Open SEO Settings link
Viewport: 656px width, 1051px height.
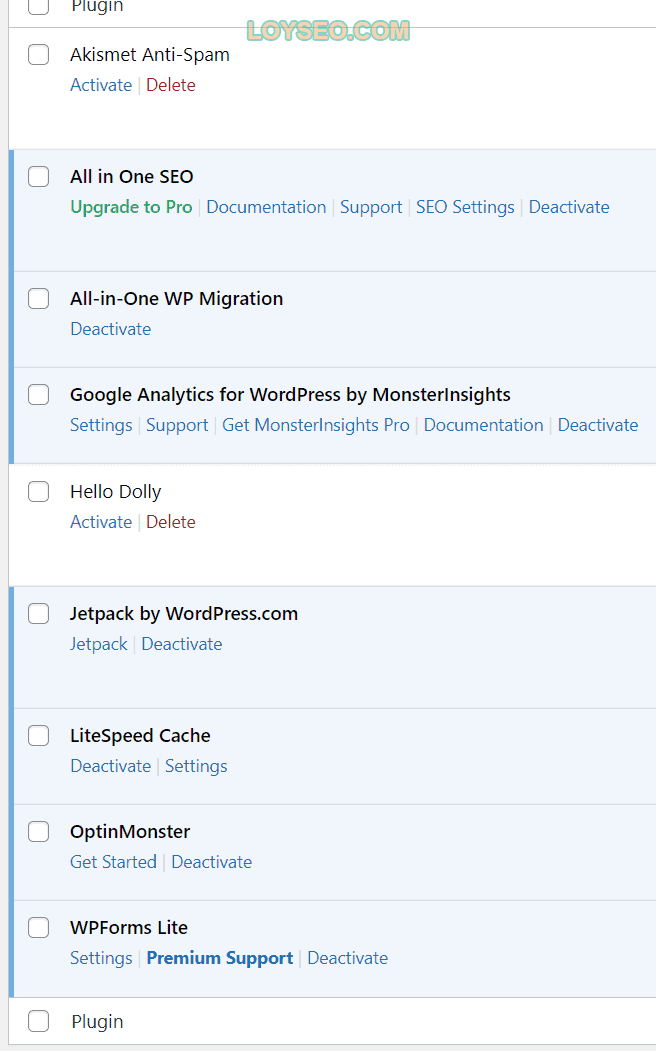[x=465, y=207]
